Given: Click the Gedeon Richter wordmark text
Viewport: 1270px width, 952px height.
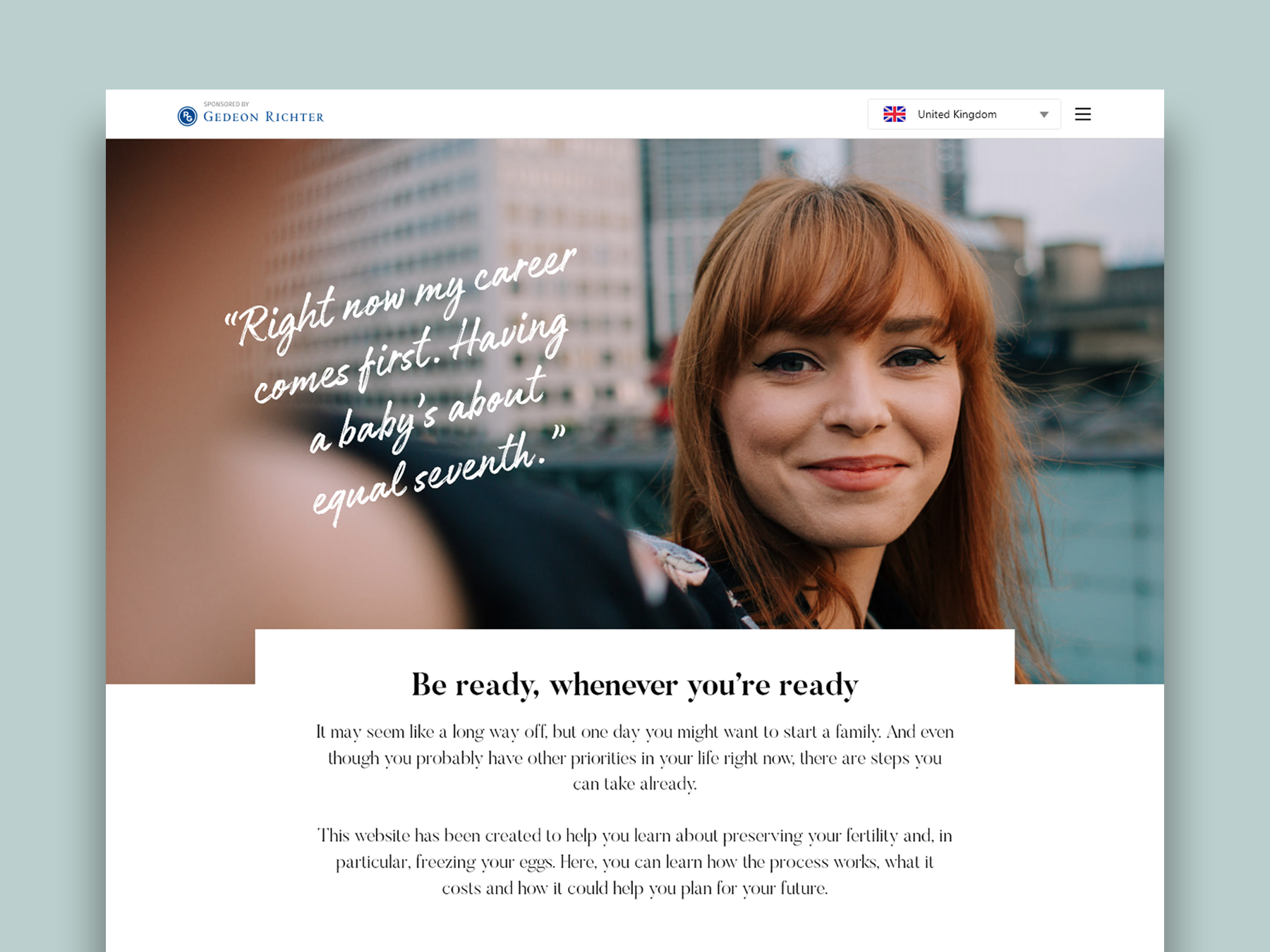Looking at the screenshot, I should pos(263,117).
